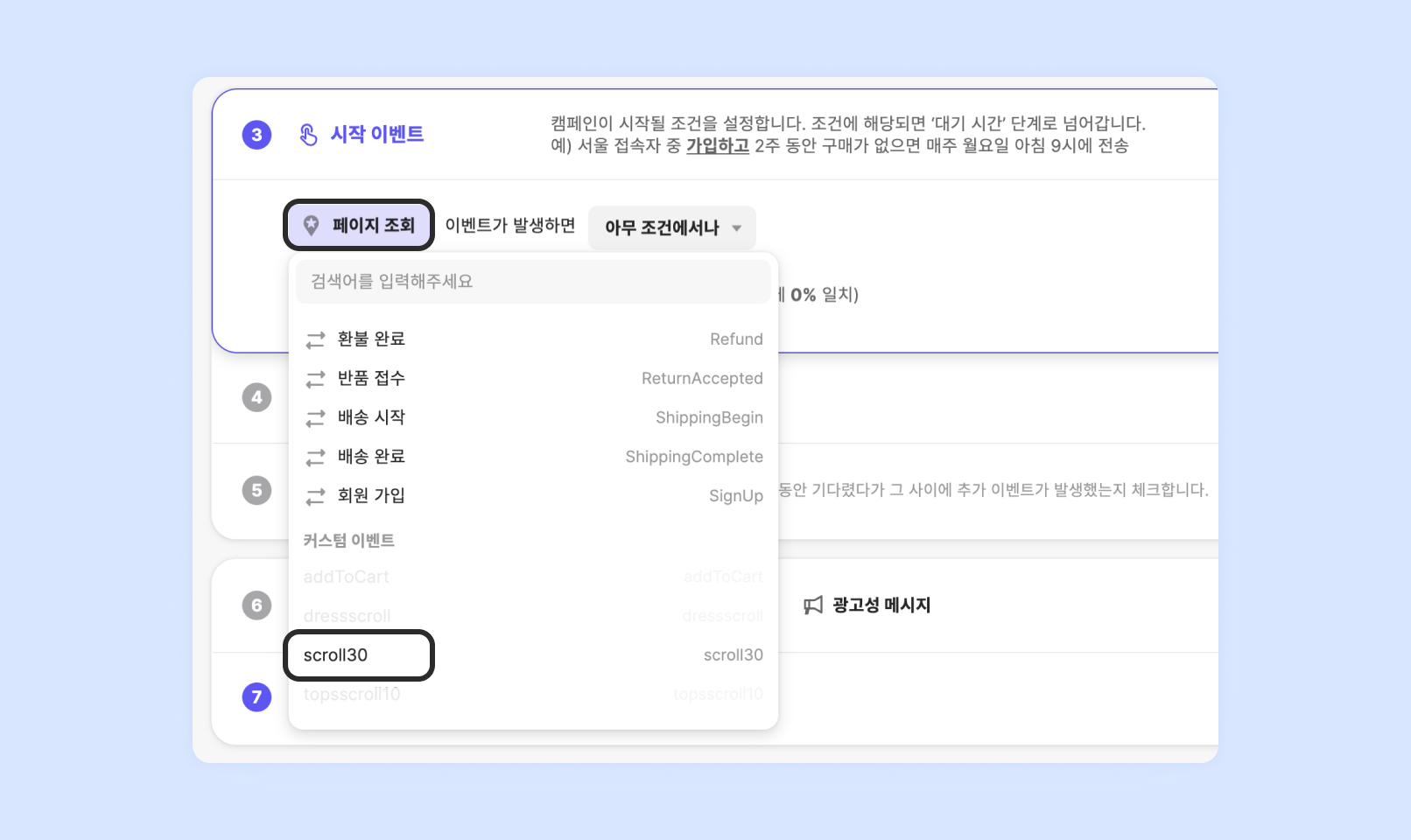Click the megaphone icon beside 광고성 메시지
1411x840 pixels.
click(813, 605)
